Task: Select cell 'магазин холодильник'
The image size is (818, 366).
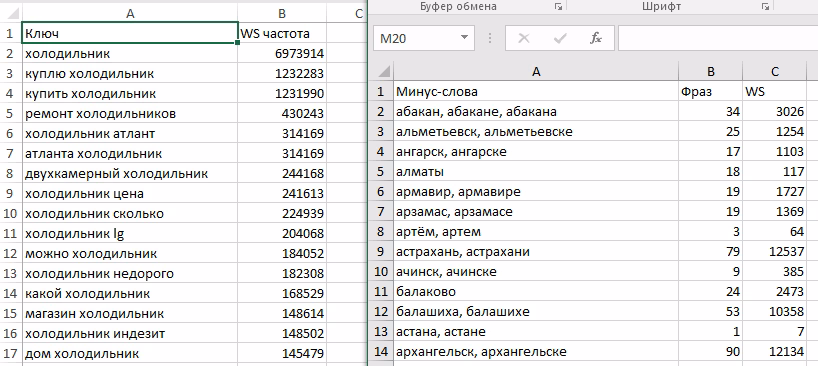Action: pyautogui.click(x=130, y=313)
